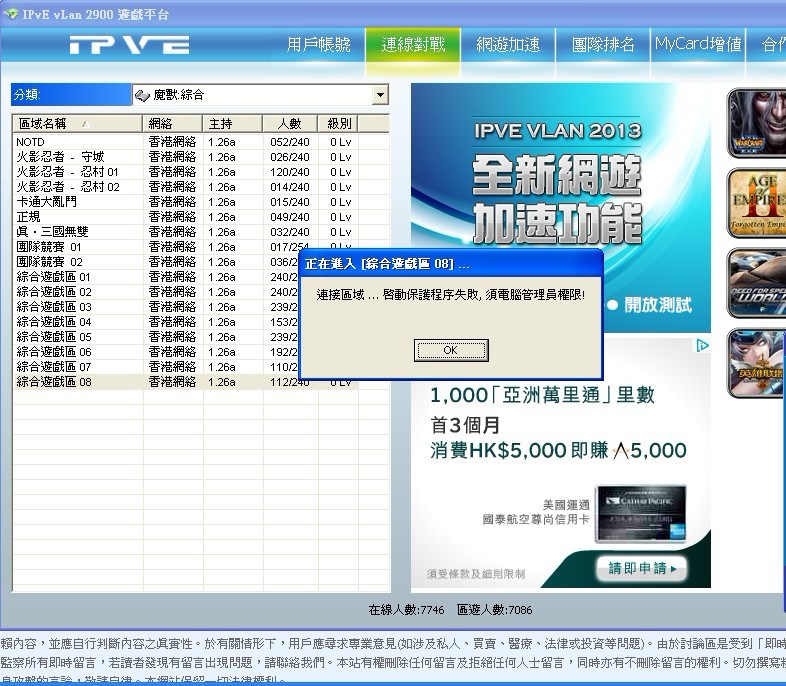Click the ad choices icon on the ad
Screen dimensions: 786x686
pos(702,345)
